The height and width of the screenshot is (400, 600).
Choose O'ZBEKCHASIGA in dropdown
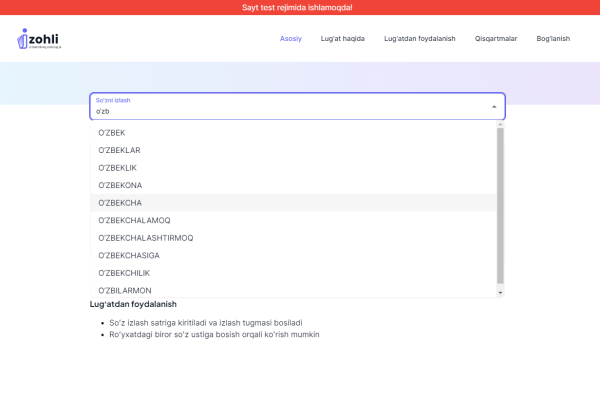[128, 255]
